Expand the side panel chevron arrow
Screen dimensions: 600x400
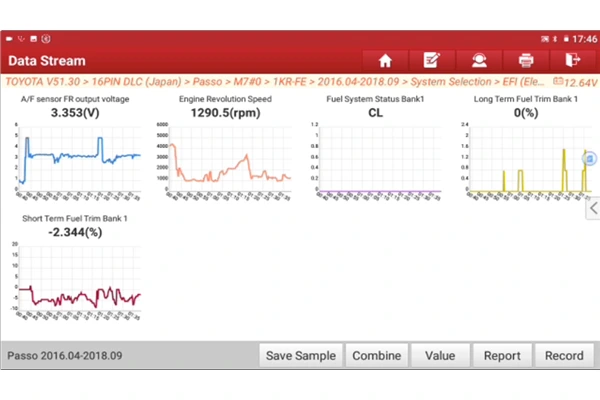click(593, 208)
